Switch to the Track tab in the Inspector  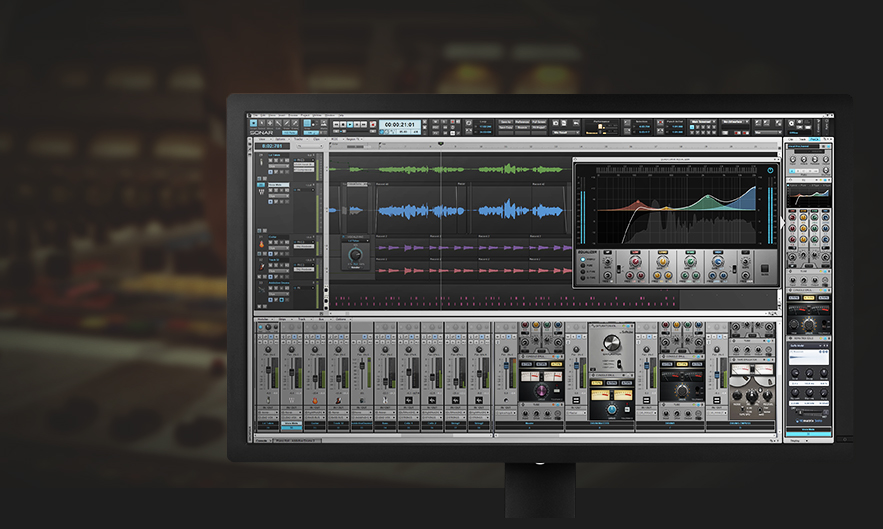coord(802,139)
